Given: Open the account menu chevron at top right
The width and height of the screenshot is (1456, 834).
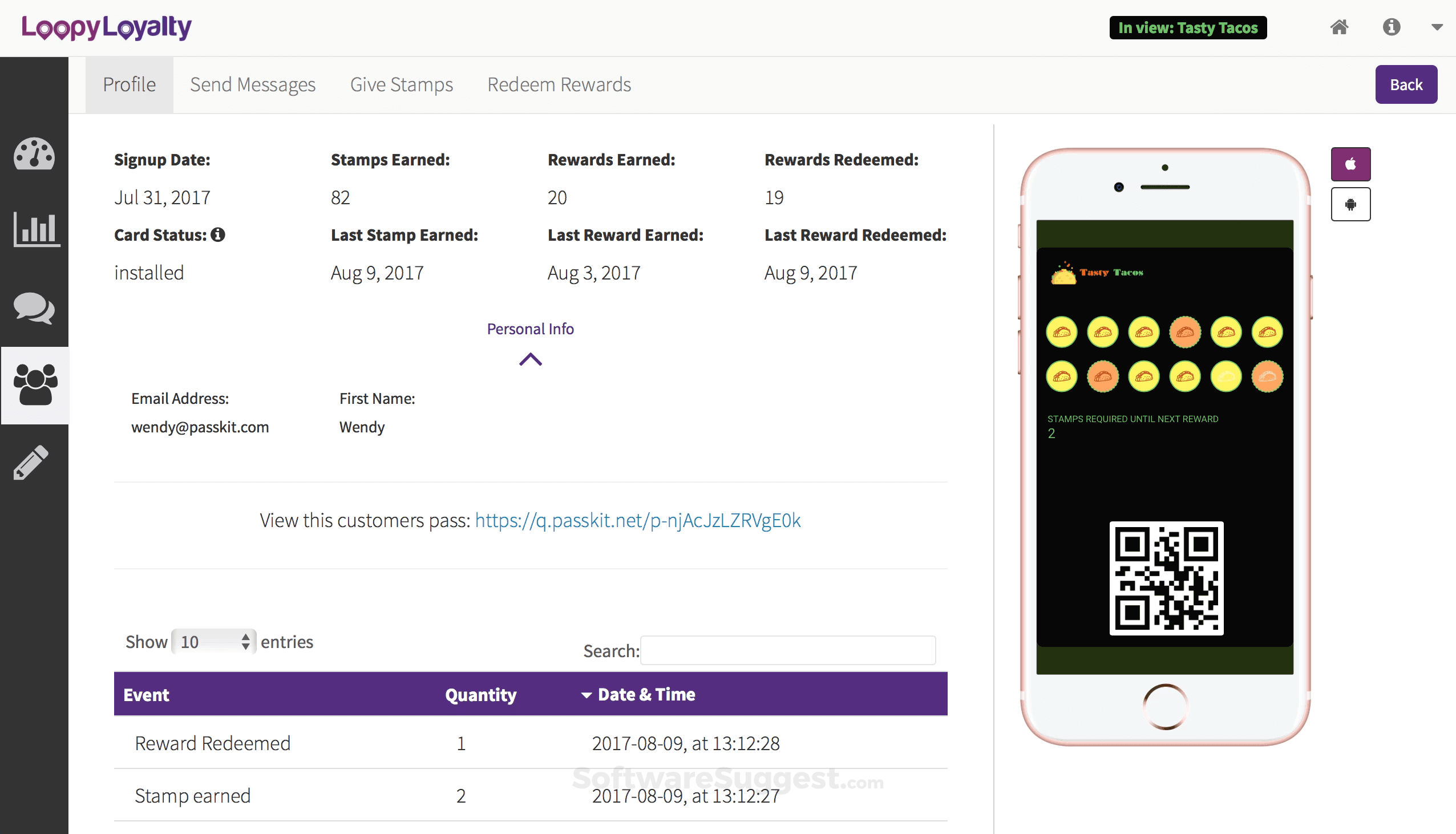Looking at the screenshot, I should 1437,27.
